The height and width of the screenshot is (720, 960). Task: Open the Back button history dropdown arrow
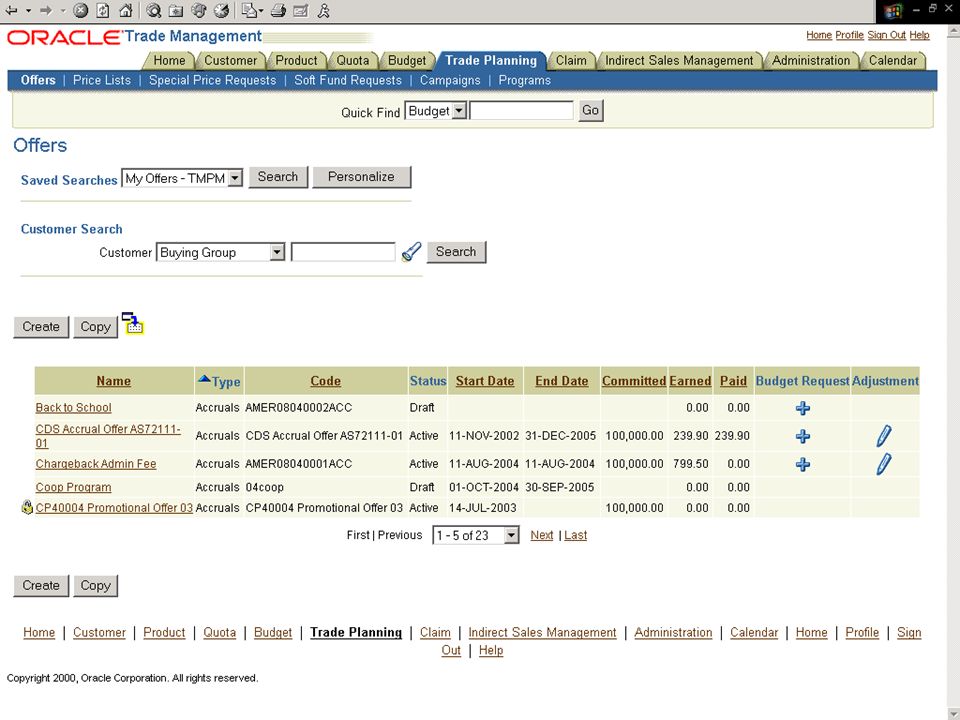coord(28,10)
